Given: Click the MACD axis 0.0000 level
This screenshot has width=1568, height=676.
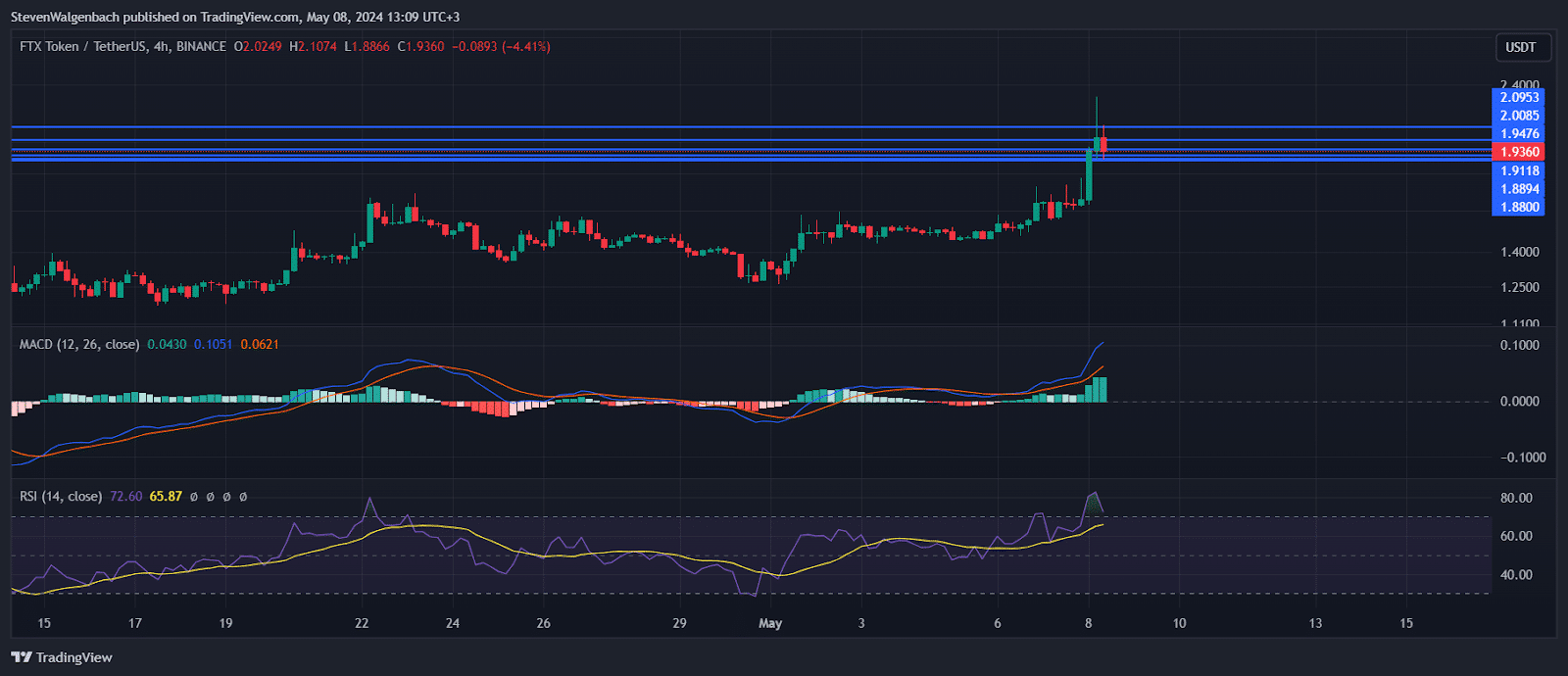Looking at the screenshot, I should click(1519, 402).
